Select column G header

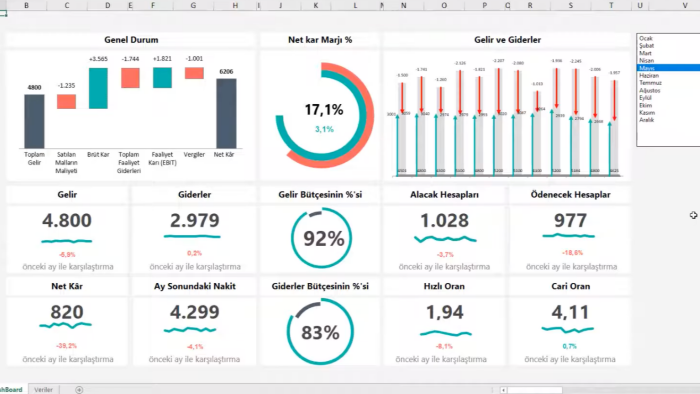(x=193, y=5)
